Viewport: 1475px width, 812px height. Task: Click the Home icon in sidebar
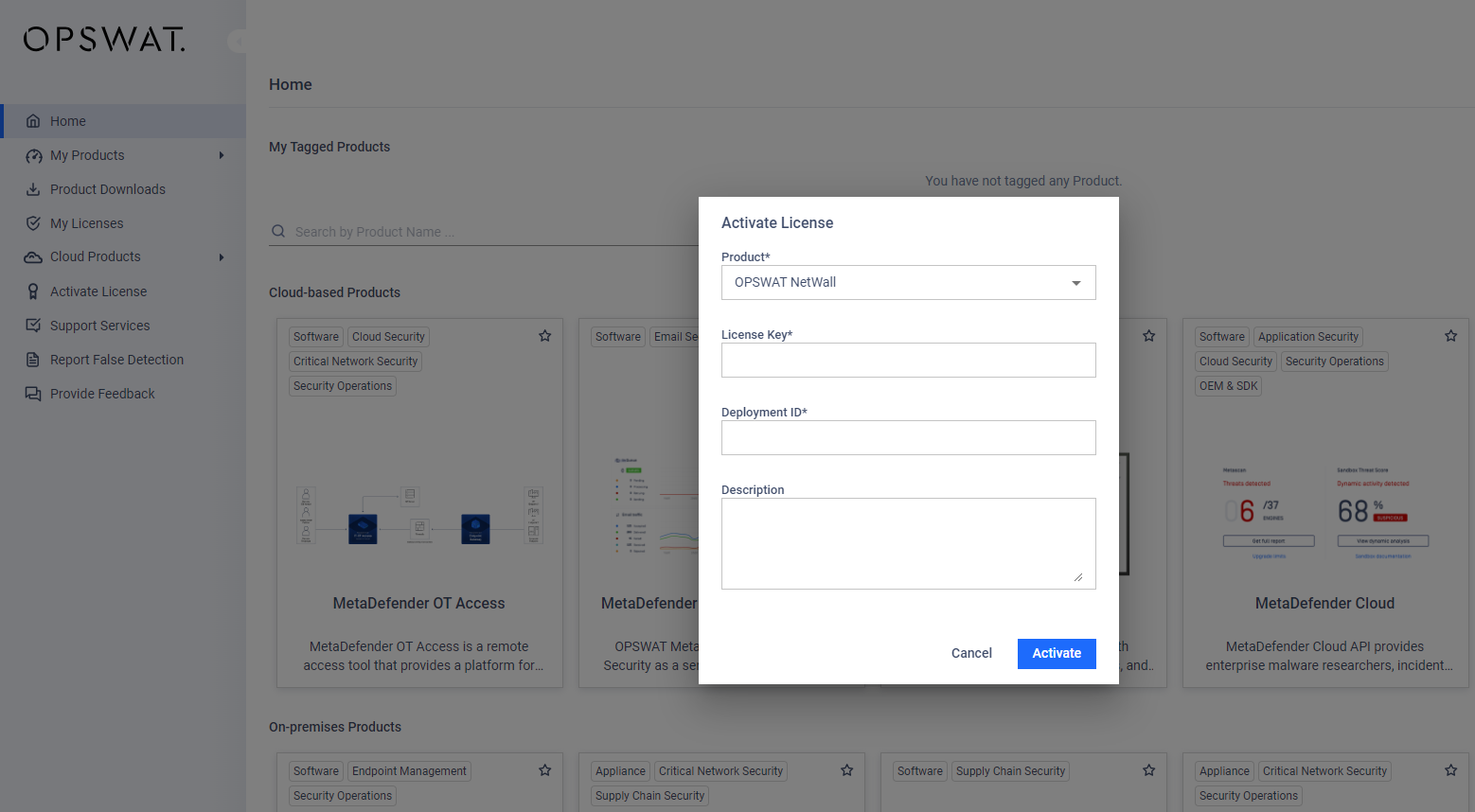click(x=33, y=121)
